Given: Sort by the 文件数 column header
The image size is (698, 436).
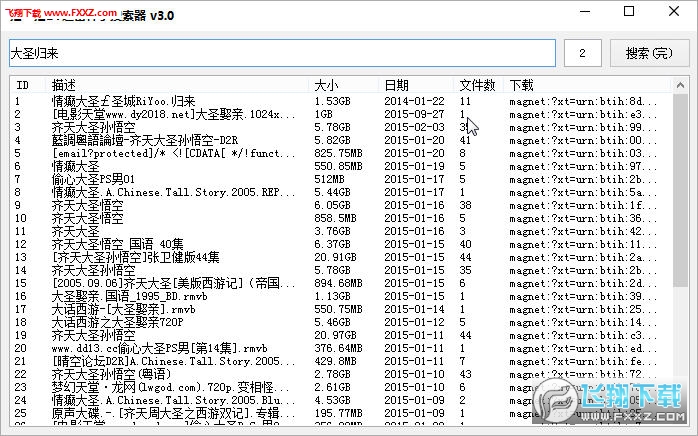Looking at the screenshot, I should pos(477,85).
